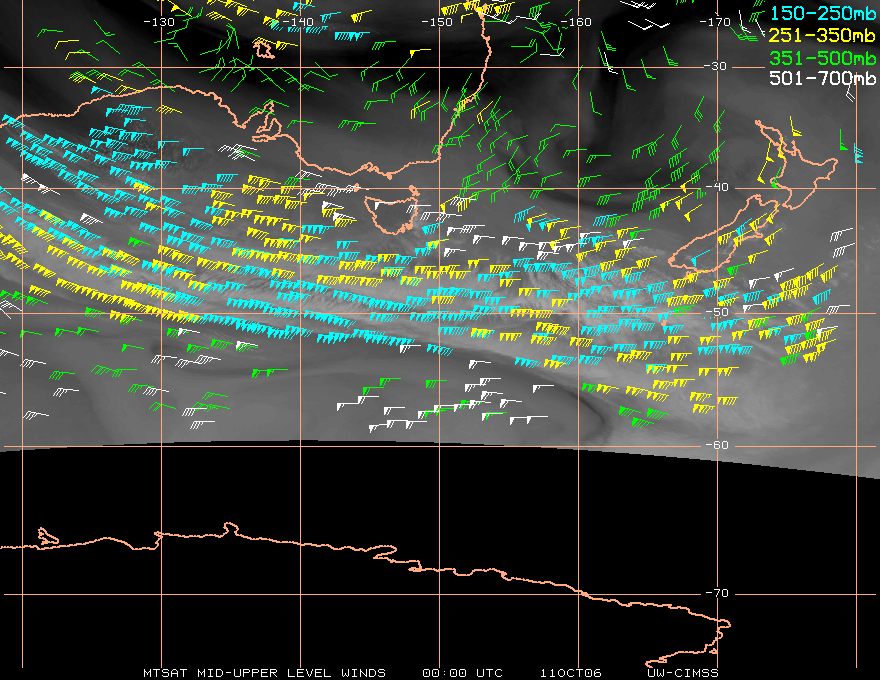880x680 pixels.
Task: Select the yellow 251-350mb legend label
Action: click(x=822, y=35)
